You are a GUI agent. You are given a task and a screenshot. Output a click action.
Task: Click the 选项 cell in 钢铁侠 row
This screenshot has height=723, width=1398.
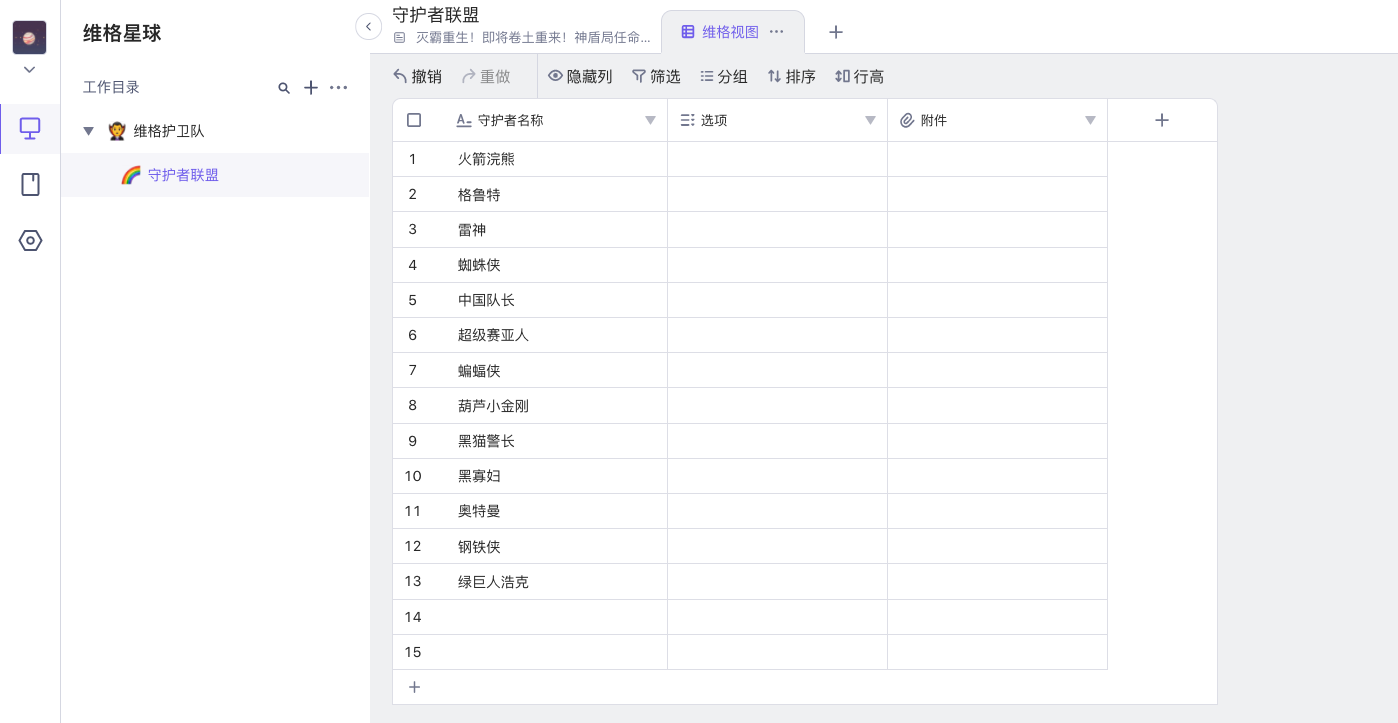(778, 547)
